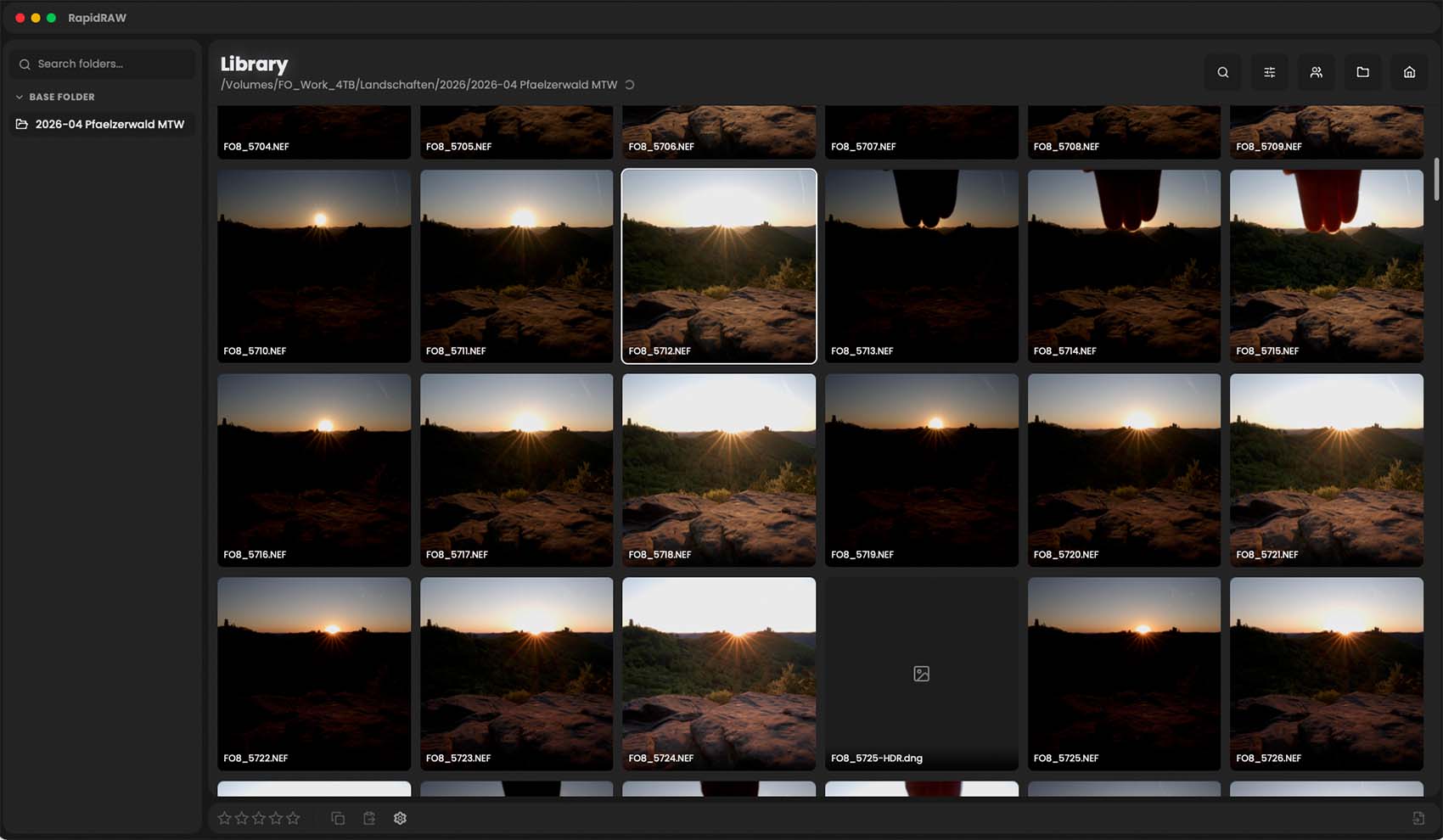This screenshot has width=1443, height=840.
Task: Select thumbnail FO8_5708.NEF
Action: click(x=1124, y=132)
